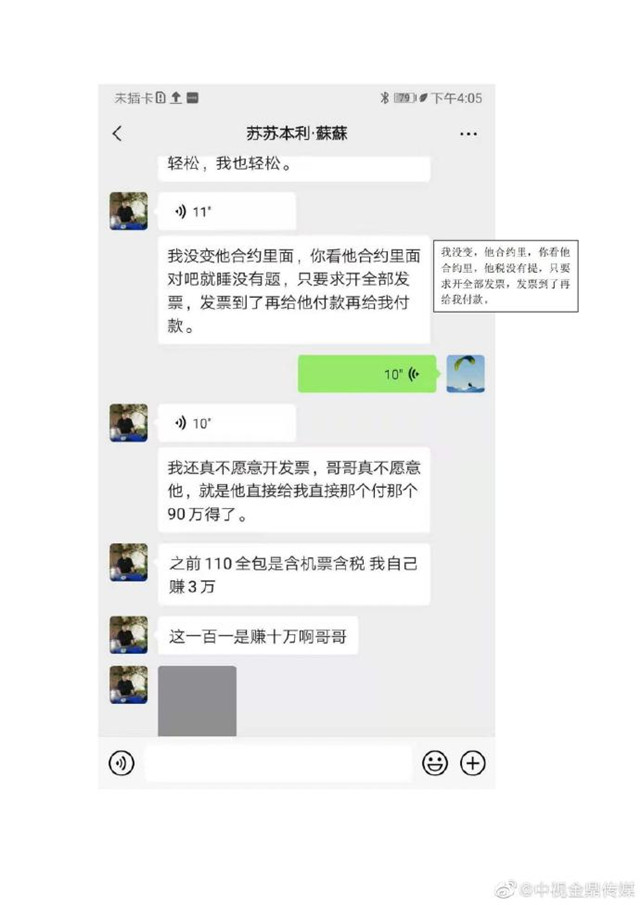
Task: Play the green sent 10-second voice message
Action: click(x=367, y=374)
